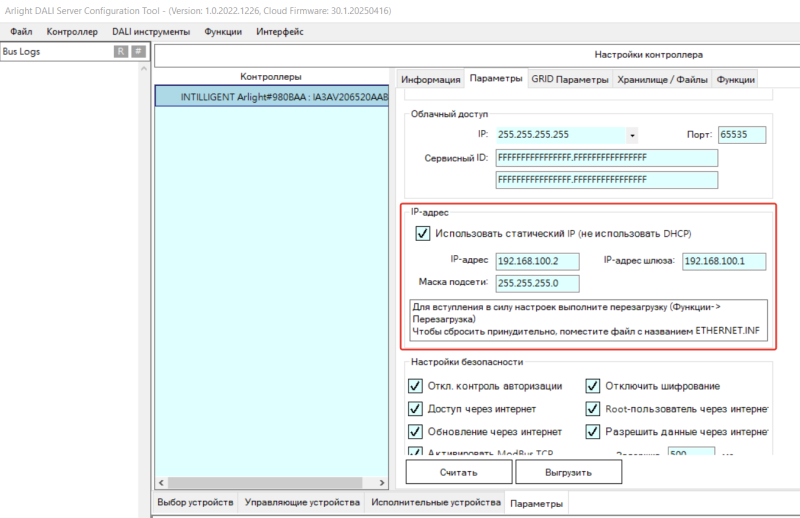Select the upper Параметры tab

click(496, 79)
